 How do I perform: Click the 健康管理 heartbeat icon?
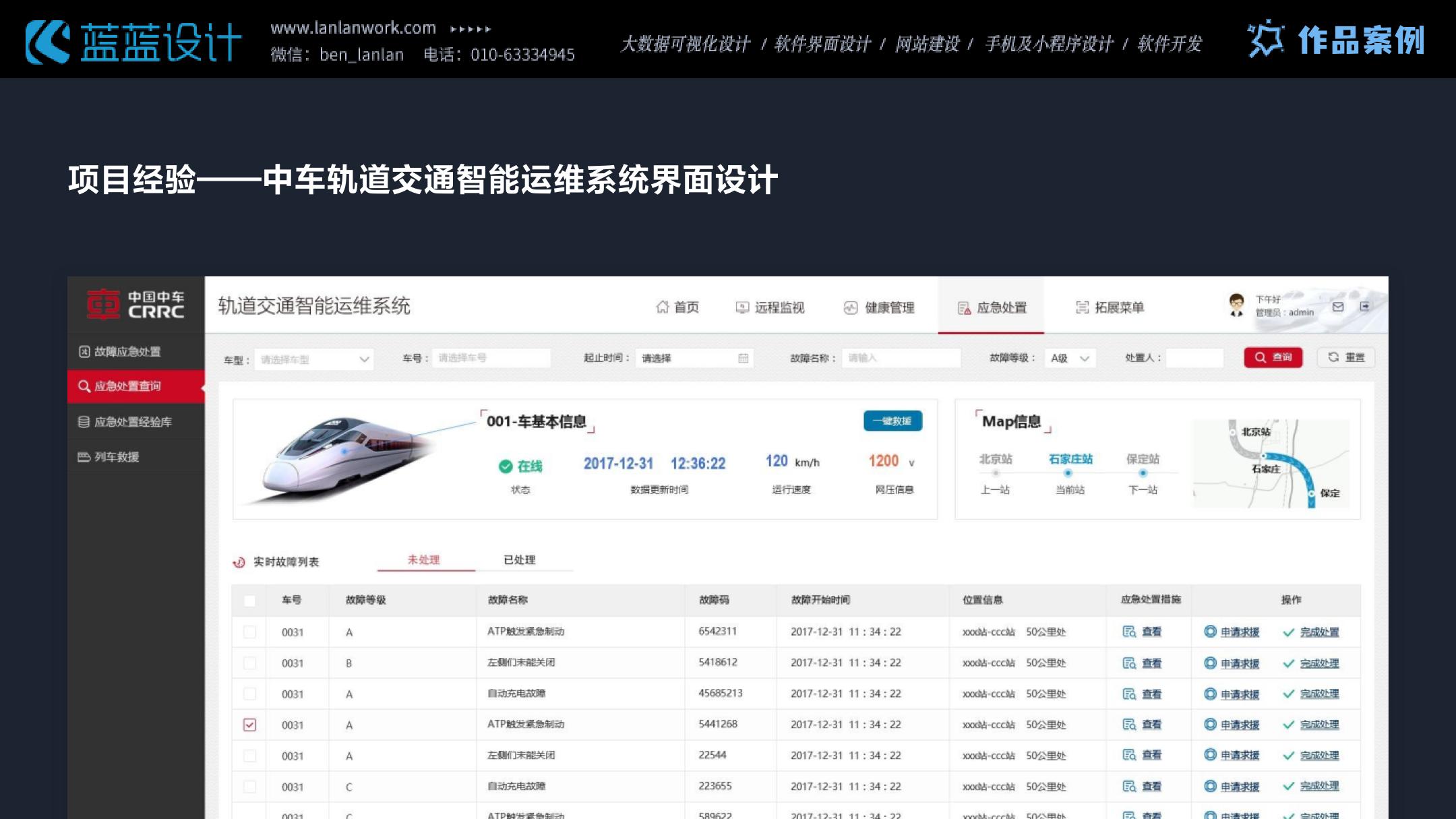[x=851, y=307]
